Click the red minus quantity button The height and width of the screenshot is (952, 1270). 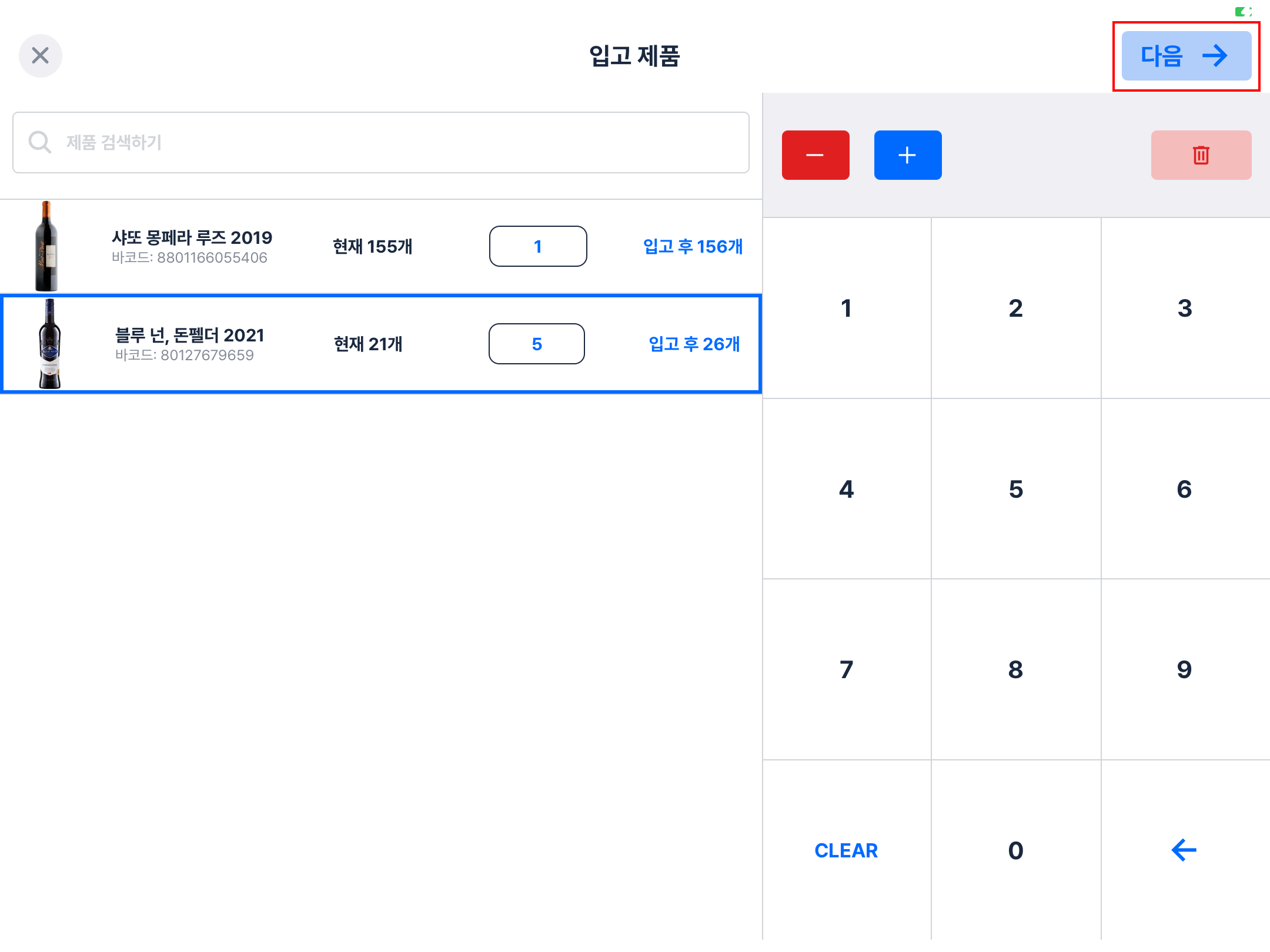(x=815, y=155)
